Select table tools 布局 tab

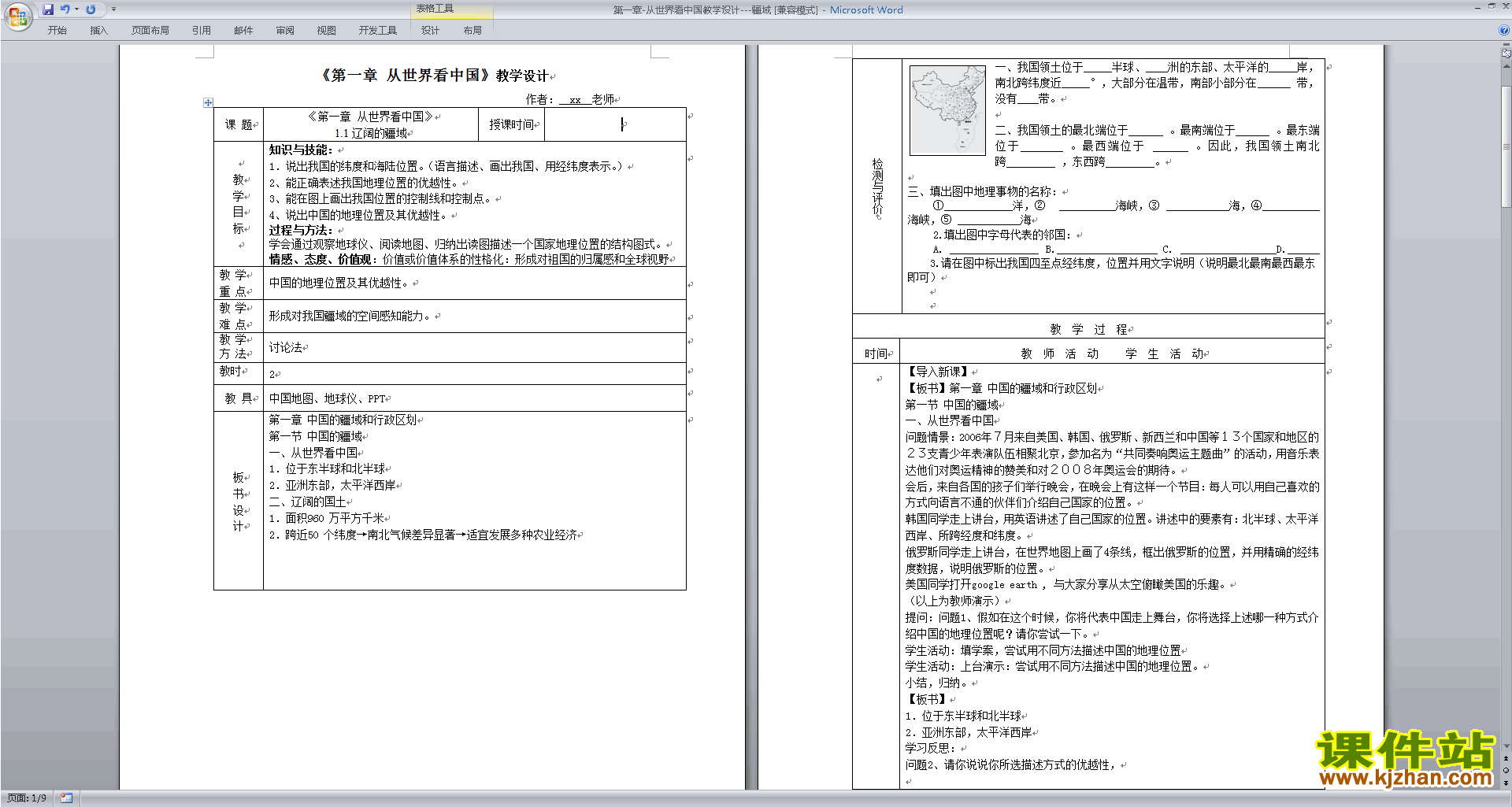coord(472,31)
